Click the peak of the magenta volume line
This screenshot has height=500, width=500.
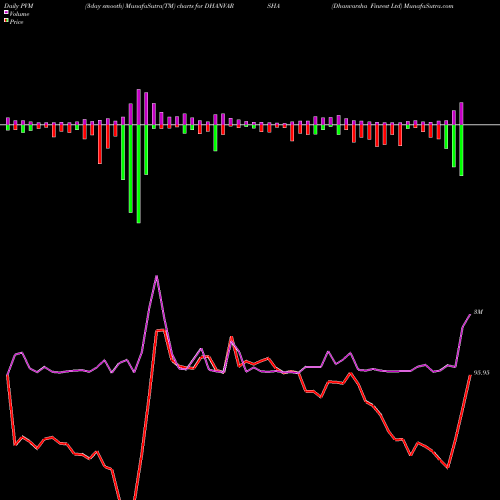[157, 276]
